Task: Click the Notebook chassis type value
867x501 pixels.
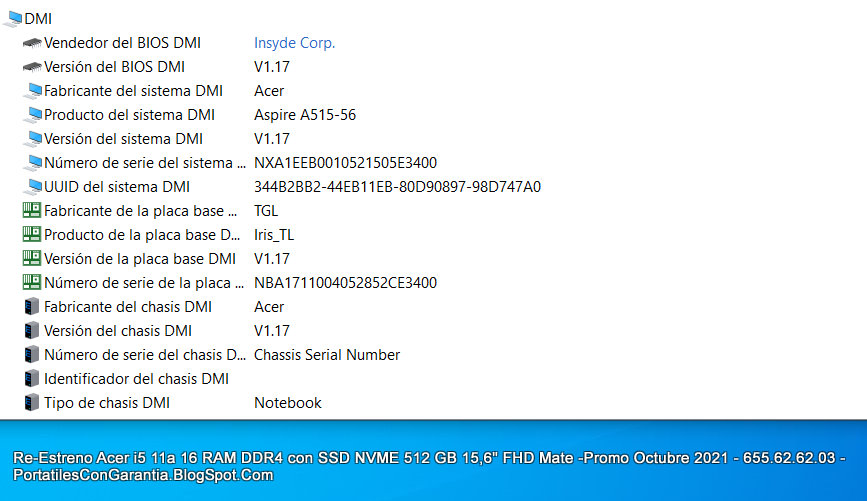Action: [288, 403]
